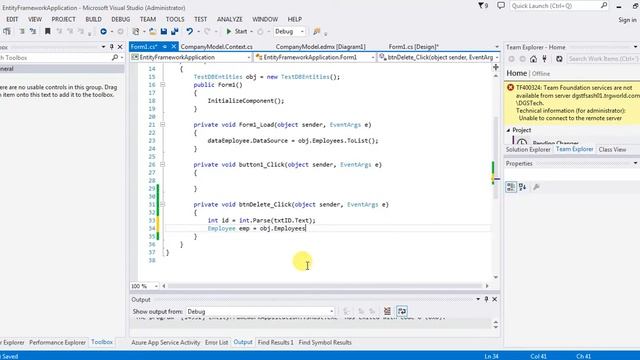Open the TOOLS menu
This screenshot has height=360, width=640.
(x=175, y=19)
